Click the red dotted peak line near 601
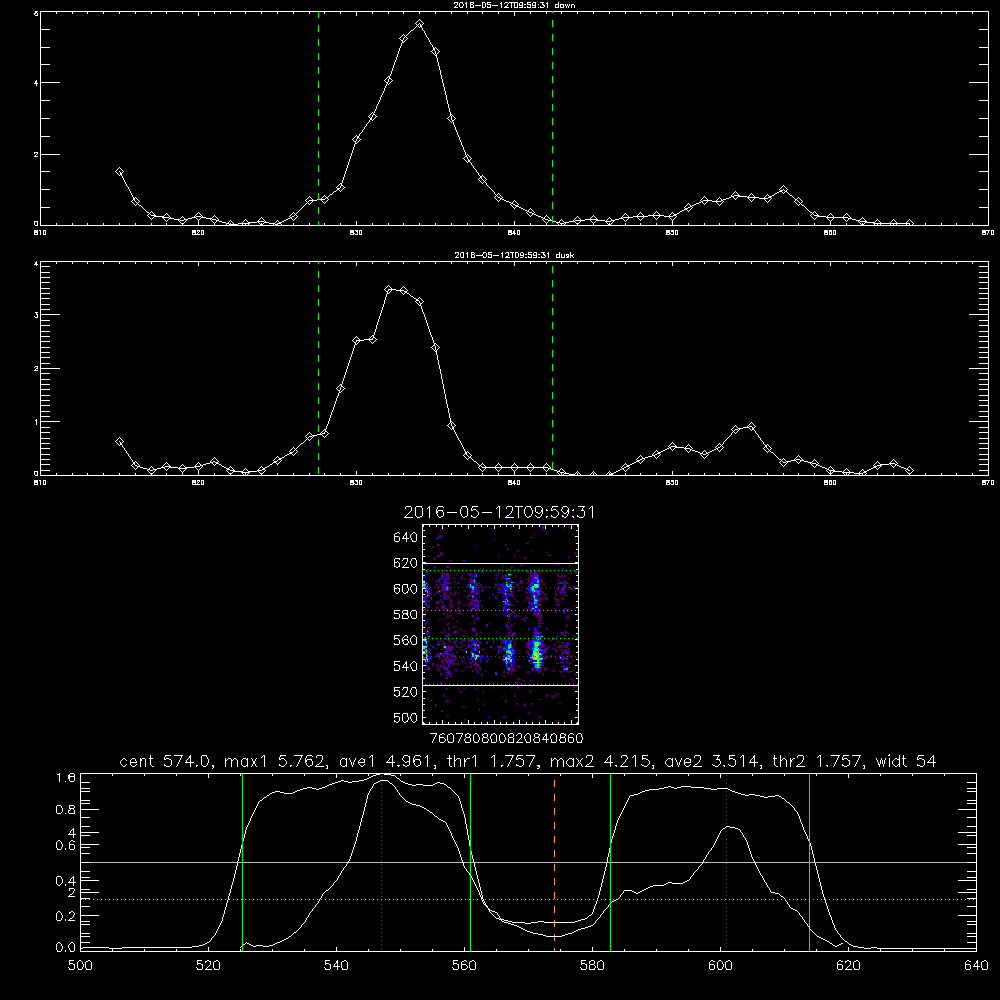 click(726, 861)
